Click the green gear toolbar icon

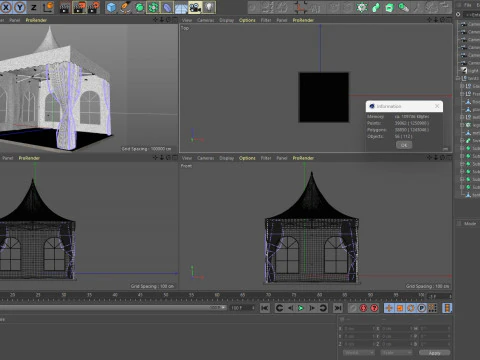click(362, 7)
